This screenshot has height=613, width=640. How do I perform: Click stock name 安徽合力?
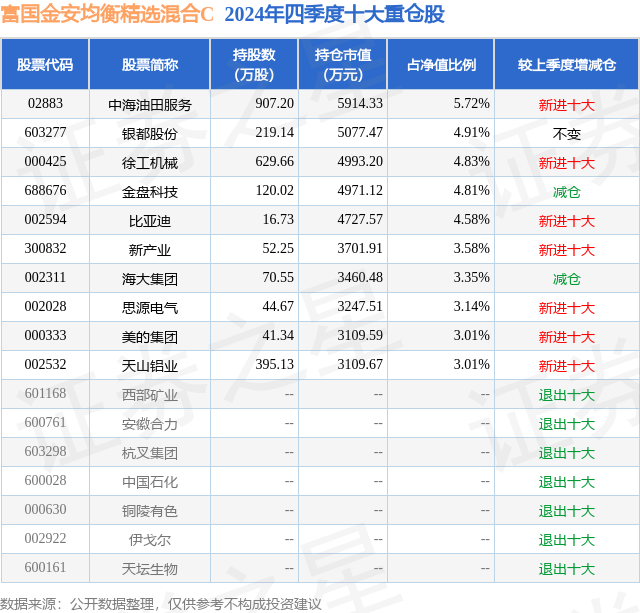(x=150, y=424)
